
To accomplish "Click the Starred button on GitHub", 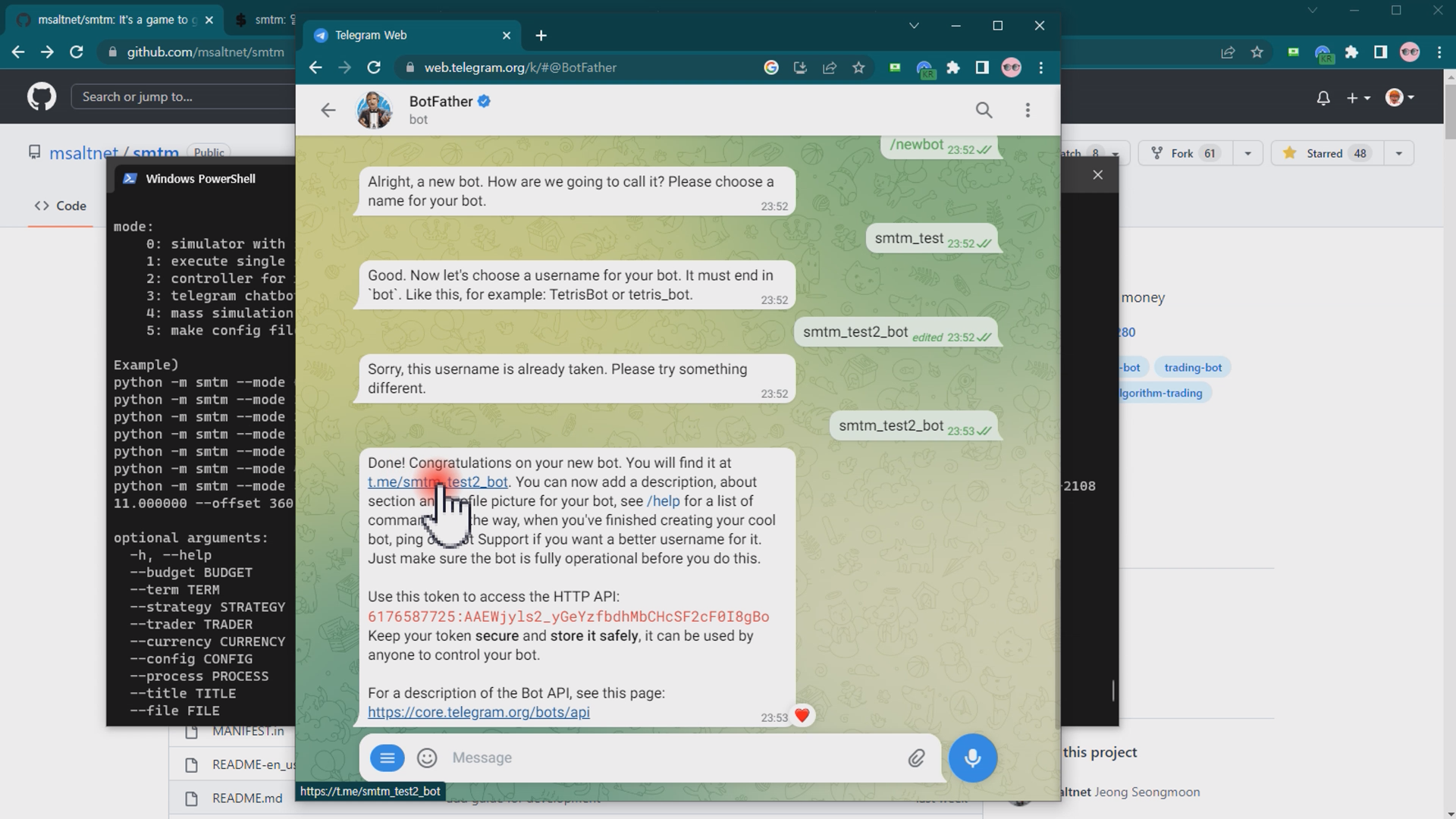I will tap(1327, 153).
